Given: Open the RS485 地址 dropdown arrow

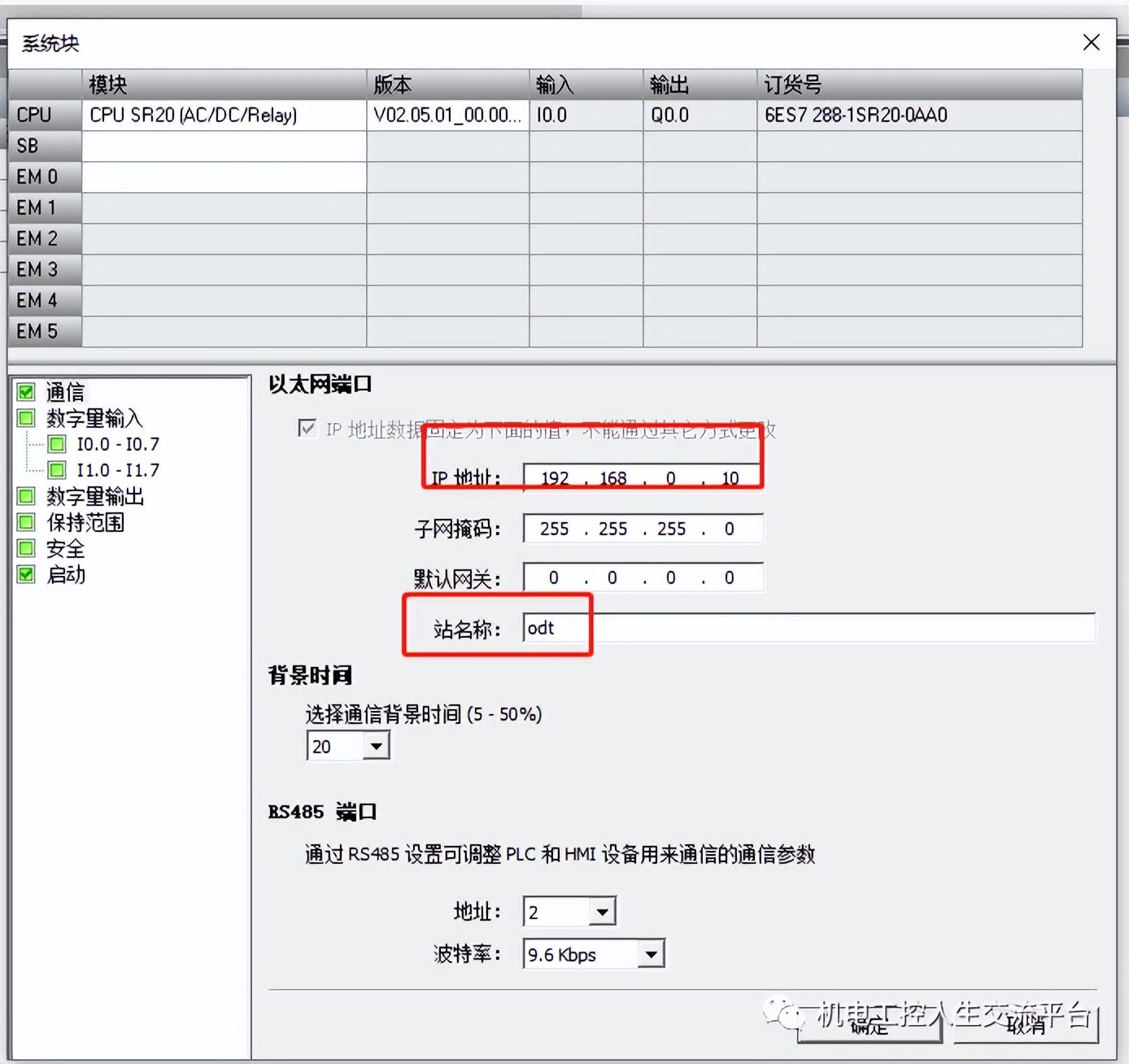Looking at the screenshot, I should tap(602, 912).
